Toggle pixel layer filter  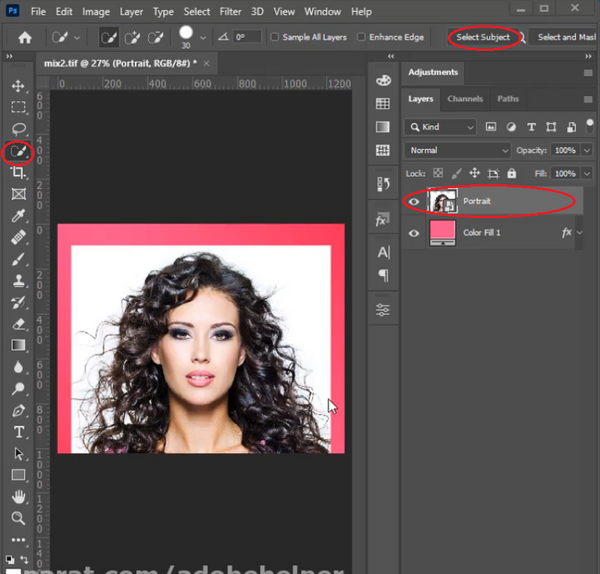pyautogui.click(x=491, y=127)
